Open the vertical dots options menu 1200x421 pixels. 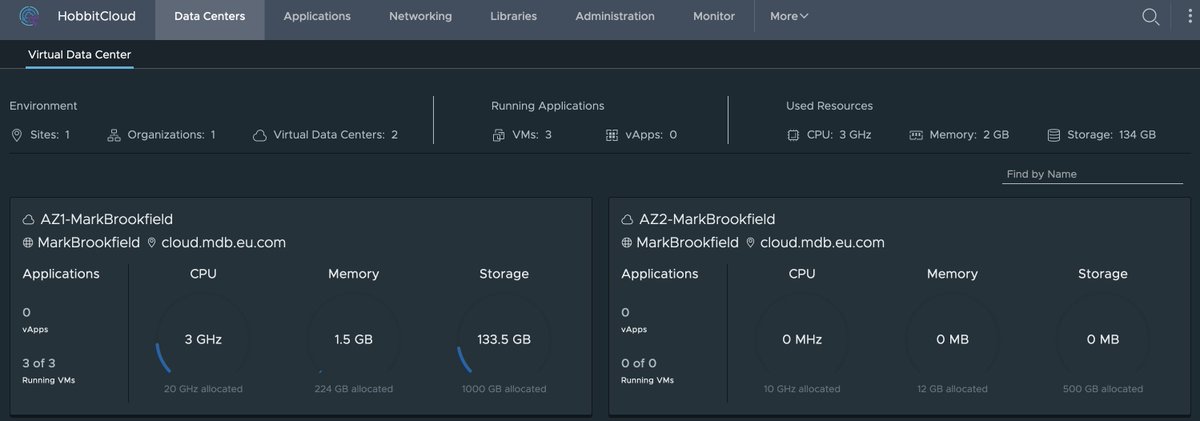point(1187,17)
